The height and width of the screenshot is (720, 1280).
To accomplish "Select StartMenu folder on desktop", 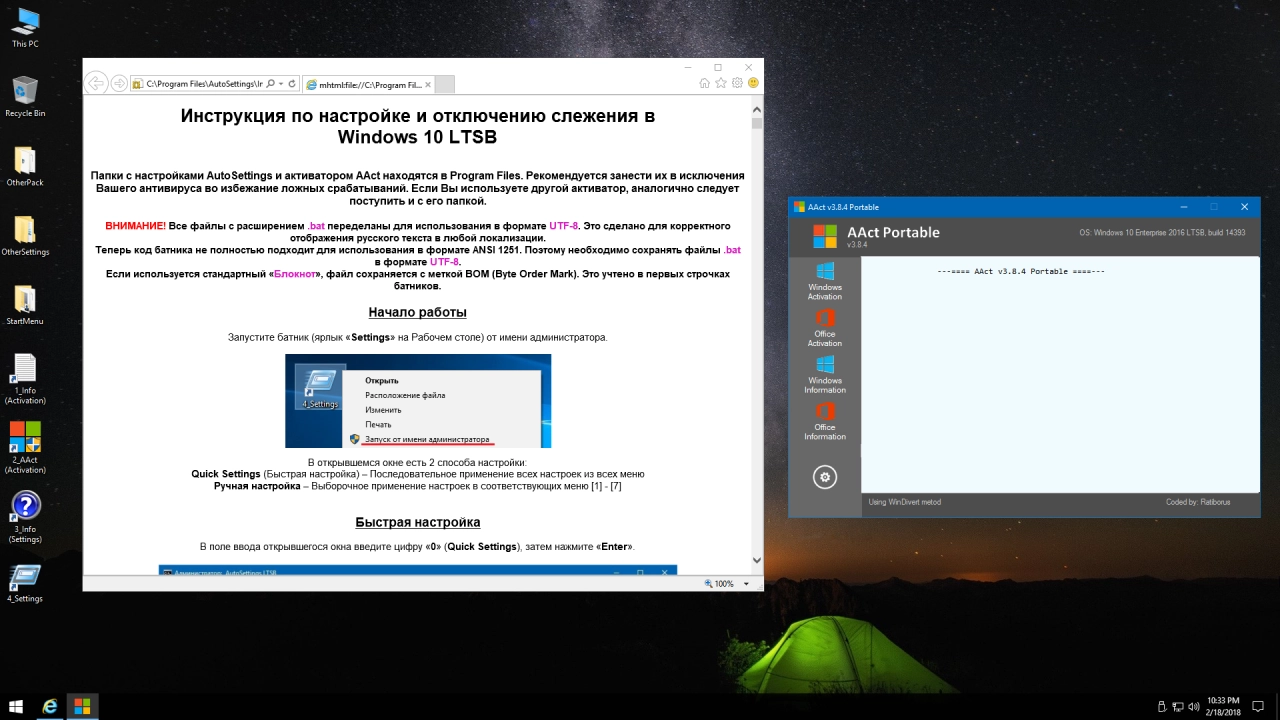I will [25, 305].
